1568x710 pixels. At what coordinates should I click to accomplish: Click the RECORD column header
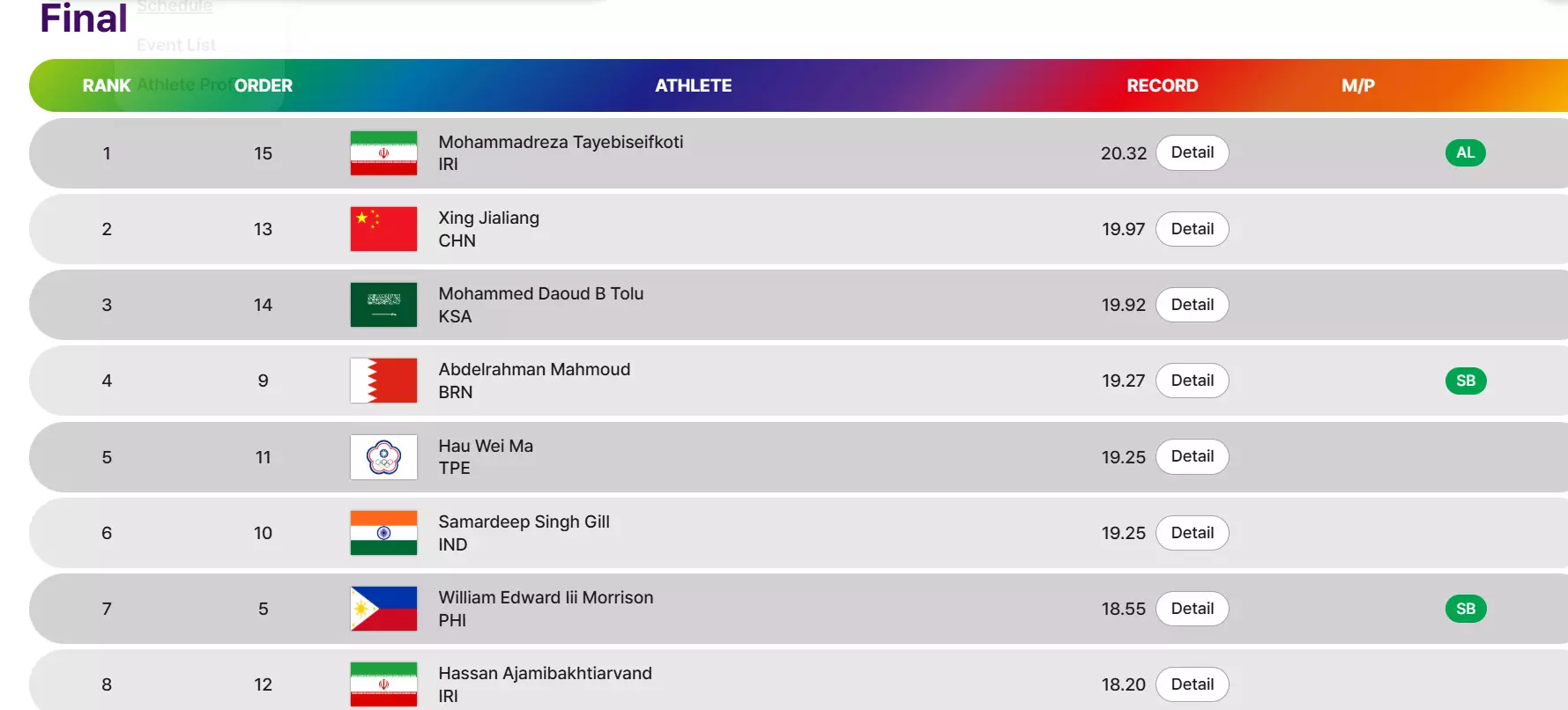coord(1162,85)
